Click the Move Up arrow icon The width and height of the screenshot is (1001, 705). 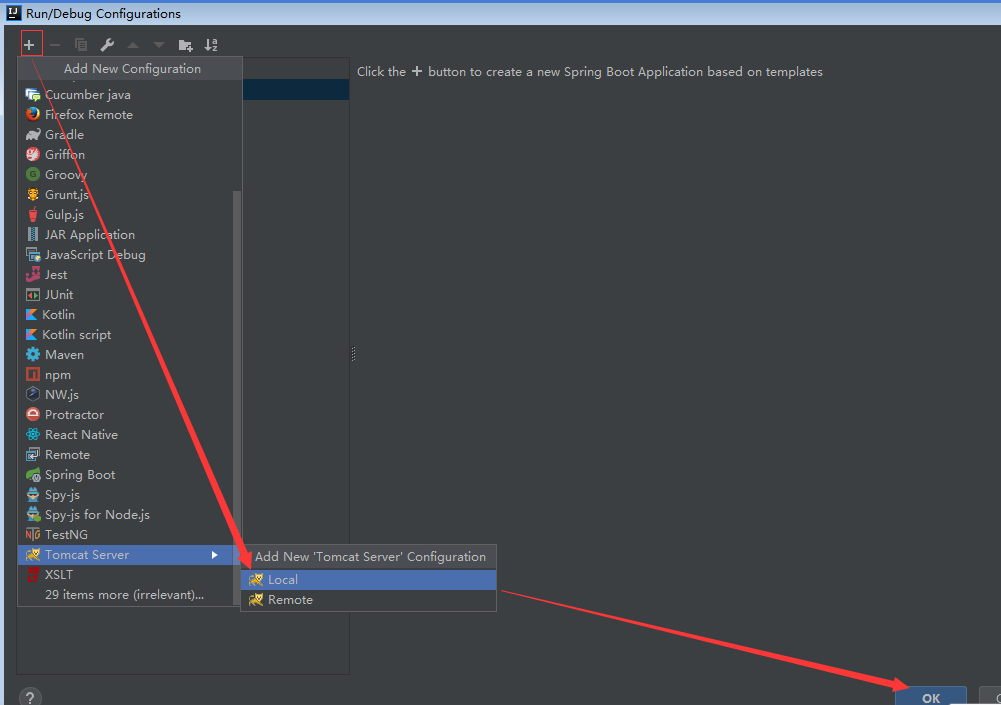point(133,45)
